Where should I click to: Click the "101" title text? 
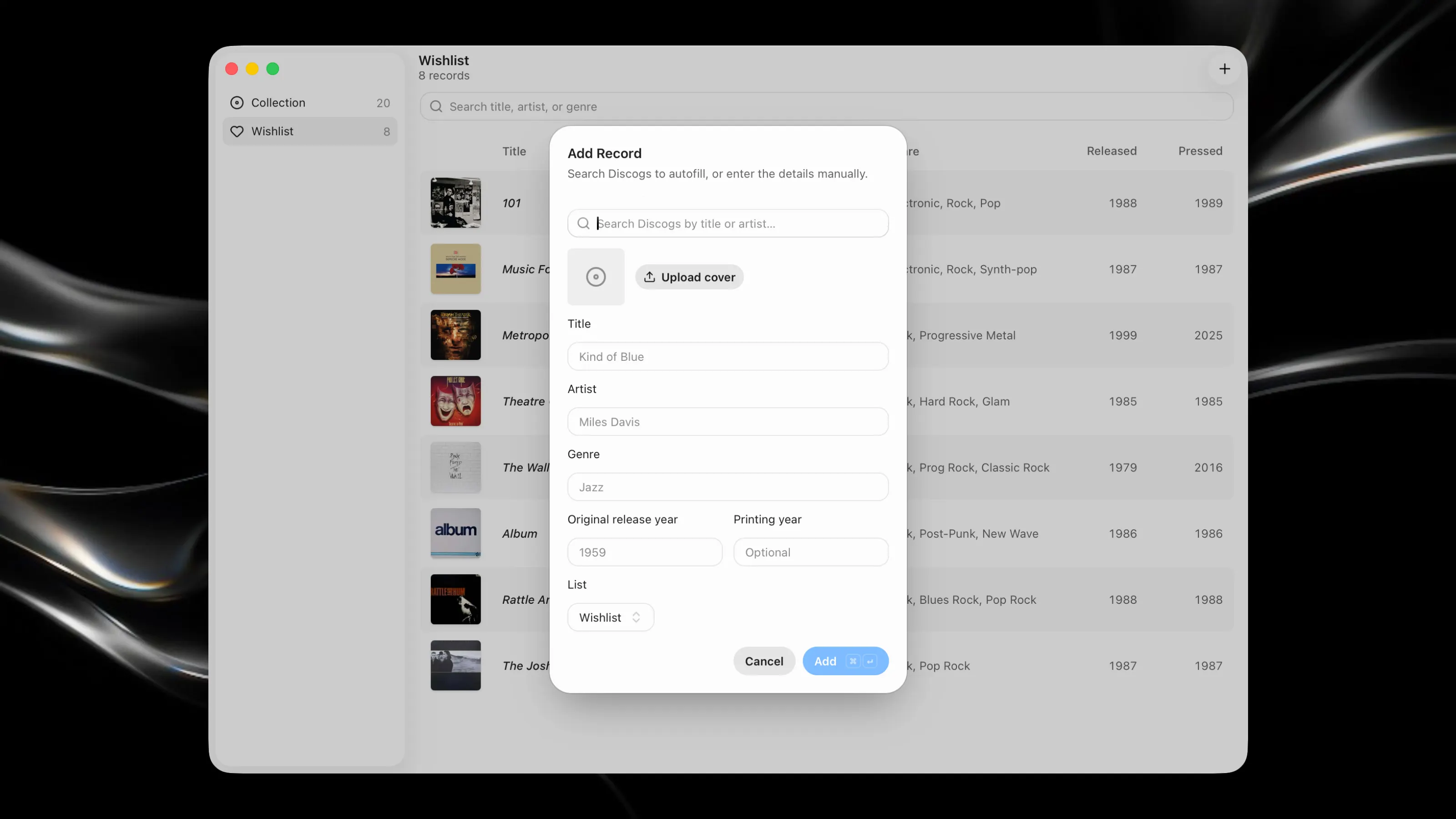click(511, 203)
